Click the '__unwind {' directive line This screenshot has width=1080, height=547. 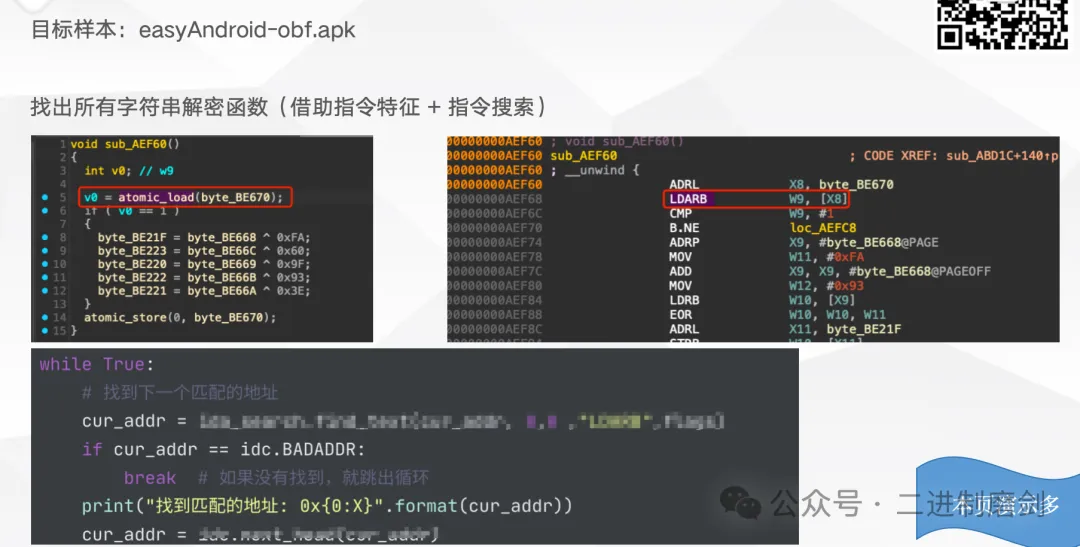pyautogui.click(x=595, y=170)
